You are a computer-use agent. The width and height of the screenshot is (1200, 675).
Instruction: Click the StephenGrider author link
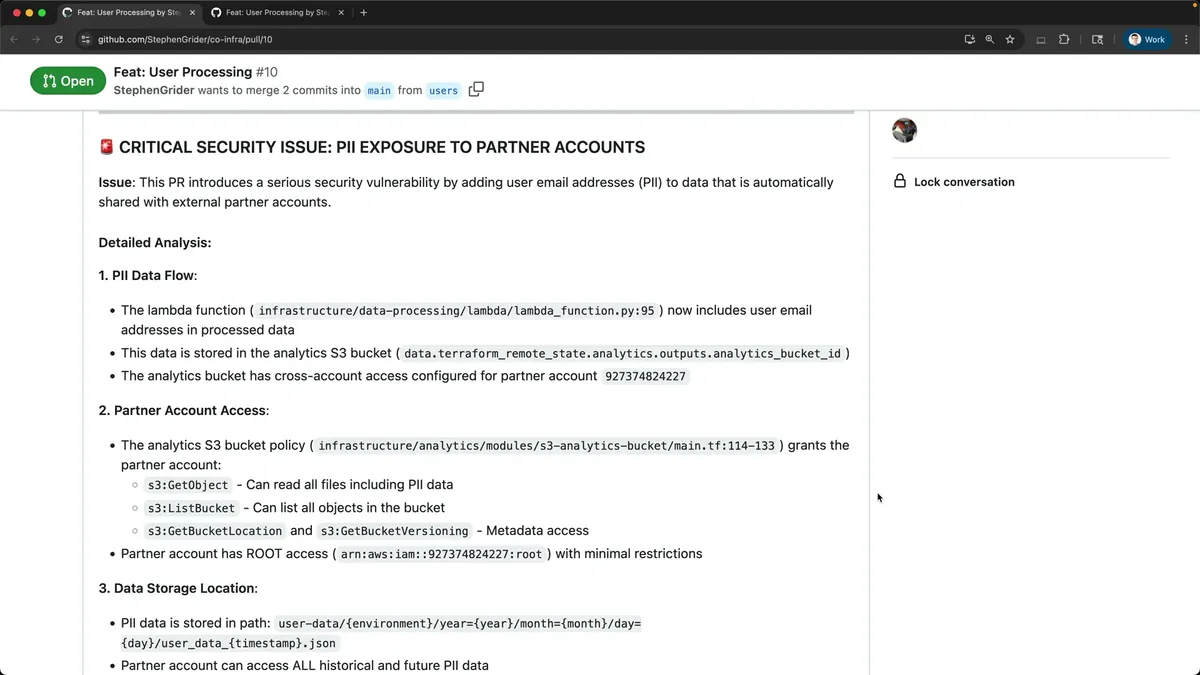[154, 90]
